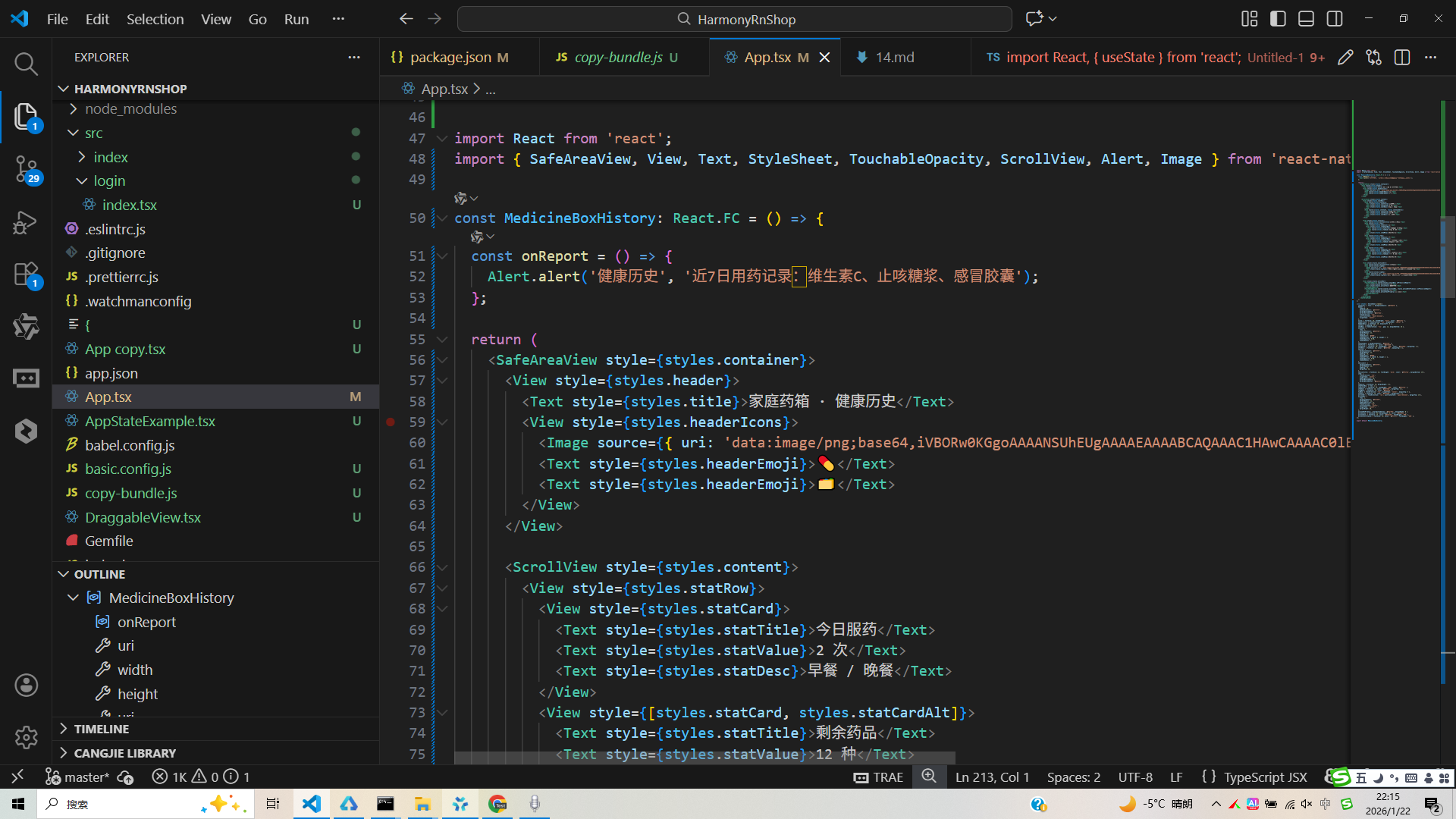Screen dimensions: 1456x819
Task: Click Ln 213, Col 1 position
Action: 992,777
